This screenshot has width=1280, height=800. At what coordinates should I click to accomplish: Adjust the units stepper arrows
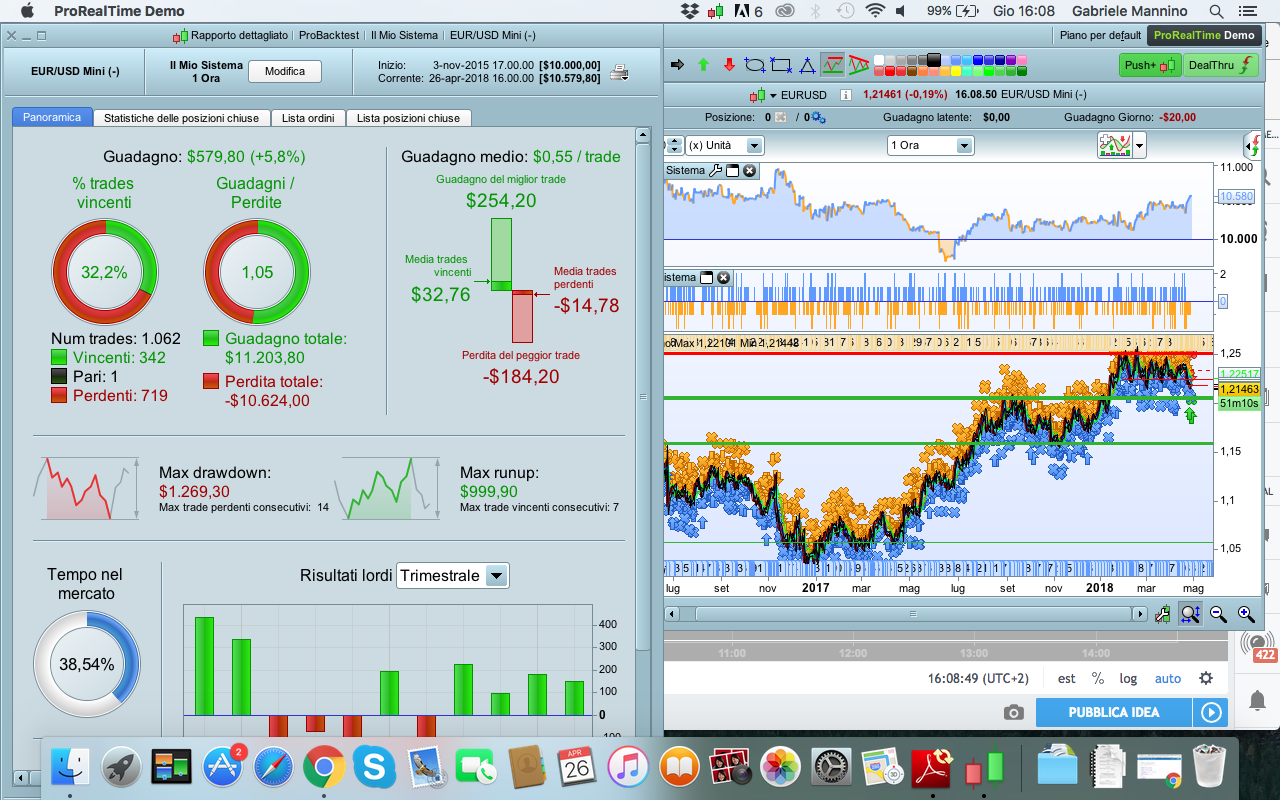point(674,145)
